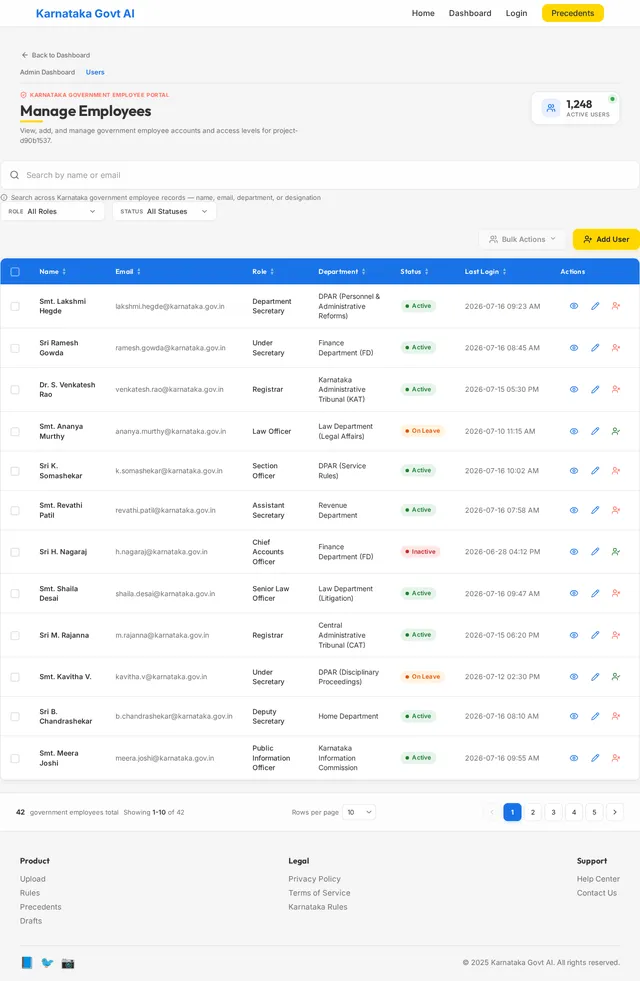Sort table by Name column
640x981 pixels.
point(53,272)
